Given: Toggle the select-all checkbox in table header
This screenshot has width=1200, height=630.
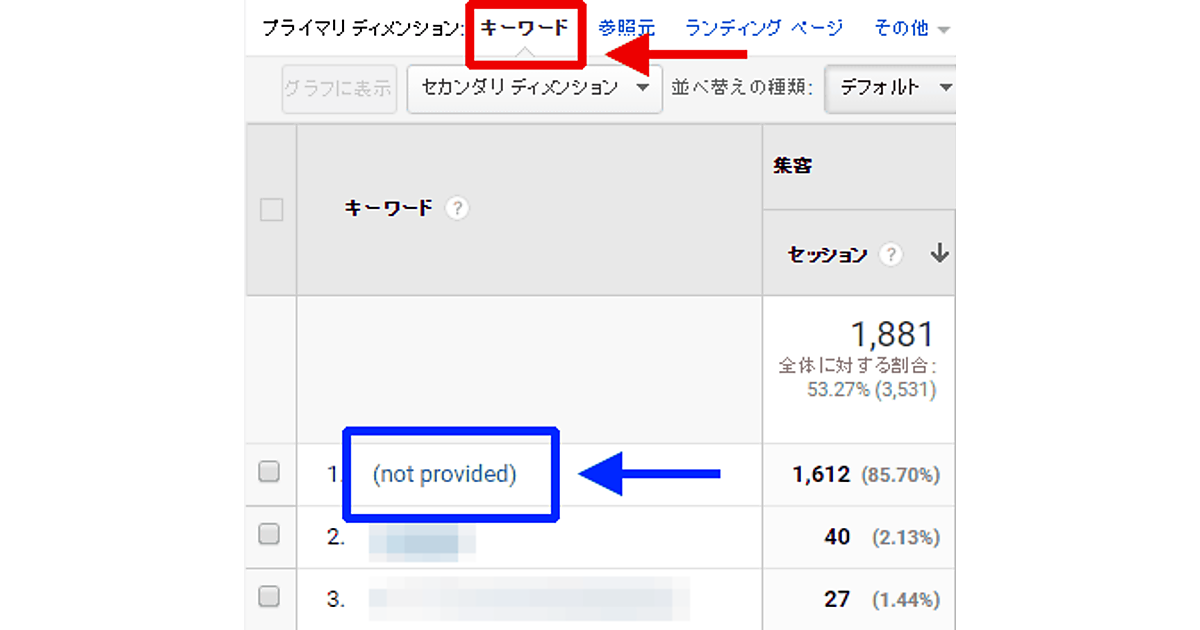Looking at the screenshot, I should pyautogui.click(x=271, y=210).
